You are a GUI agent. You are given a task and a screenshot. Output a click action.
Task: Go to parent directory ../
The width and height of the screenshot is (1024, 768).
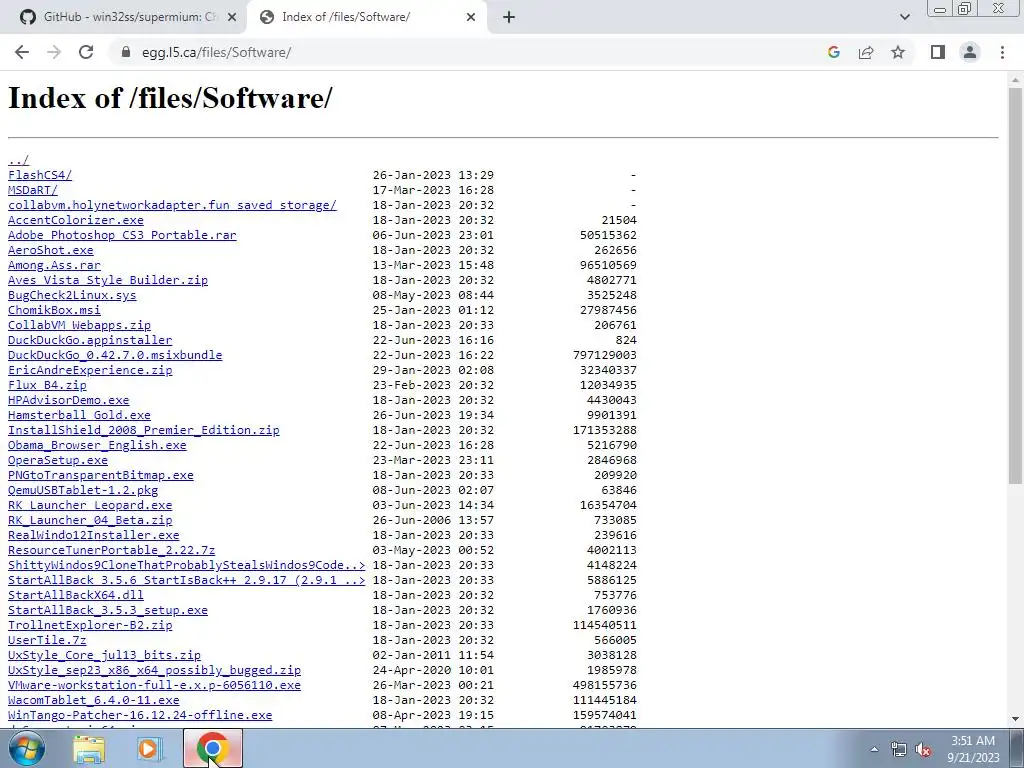point(18,160)
